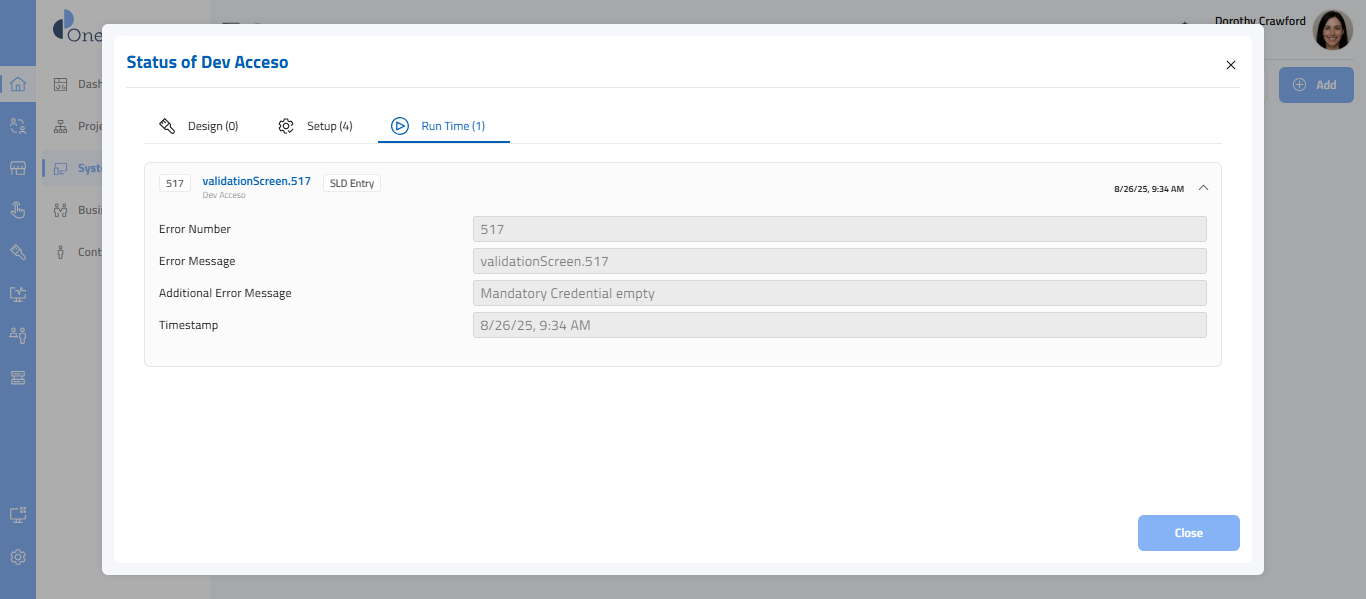Switch to the Design (0) tab

212,126
